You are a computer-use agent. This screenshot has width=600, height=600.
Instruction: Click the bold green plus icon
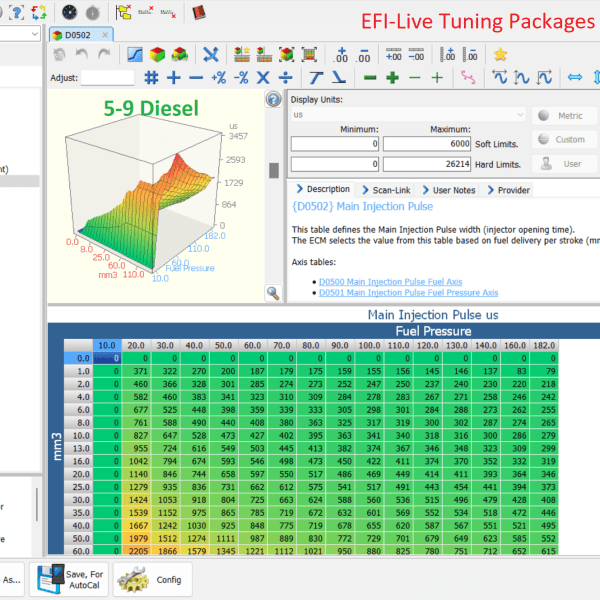[x=393, y=78]
